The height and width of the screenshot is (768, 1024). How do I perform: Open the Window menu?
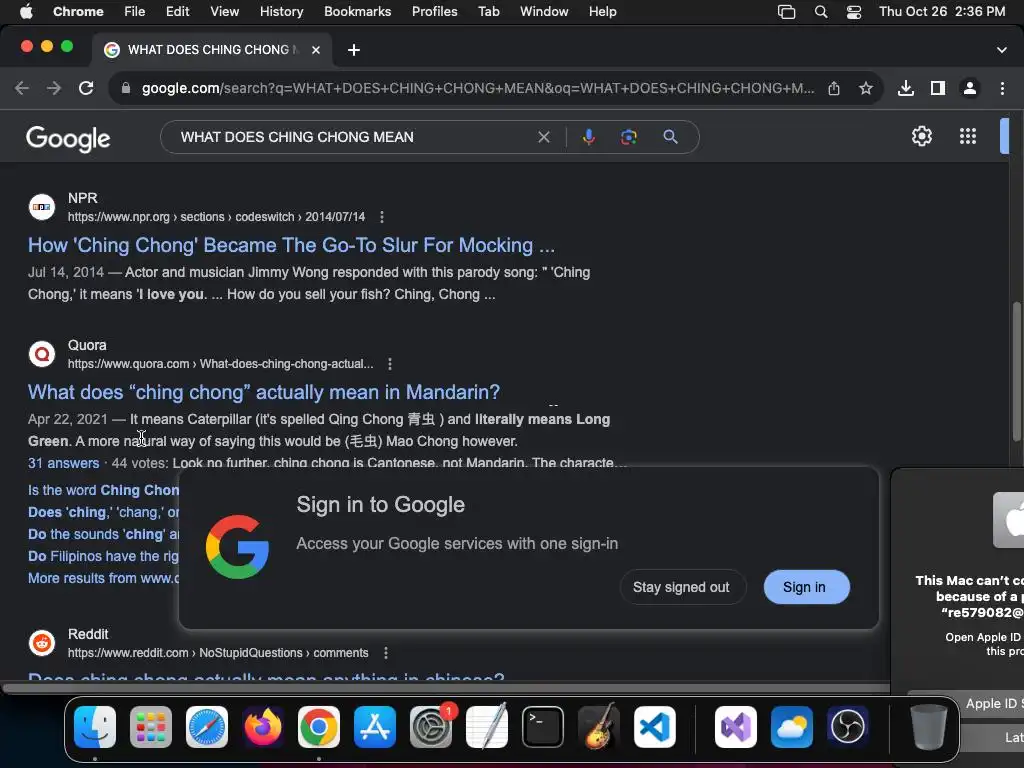[544, 12]
